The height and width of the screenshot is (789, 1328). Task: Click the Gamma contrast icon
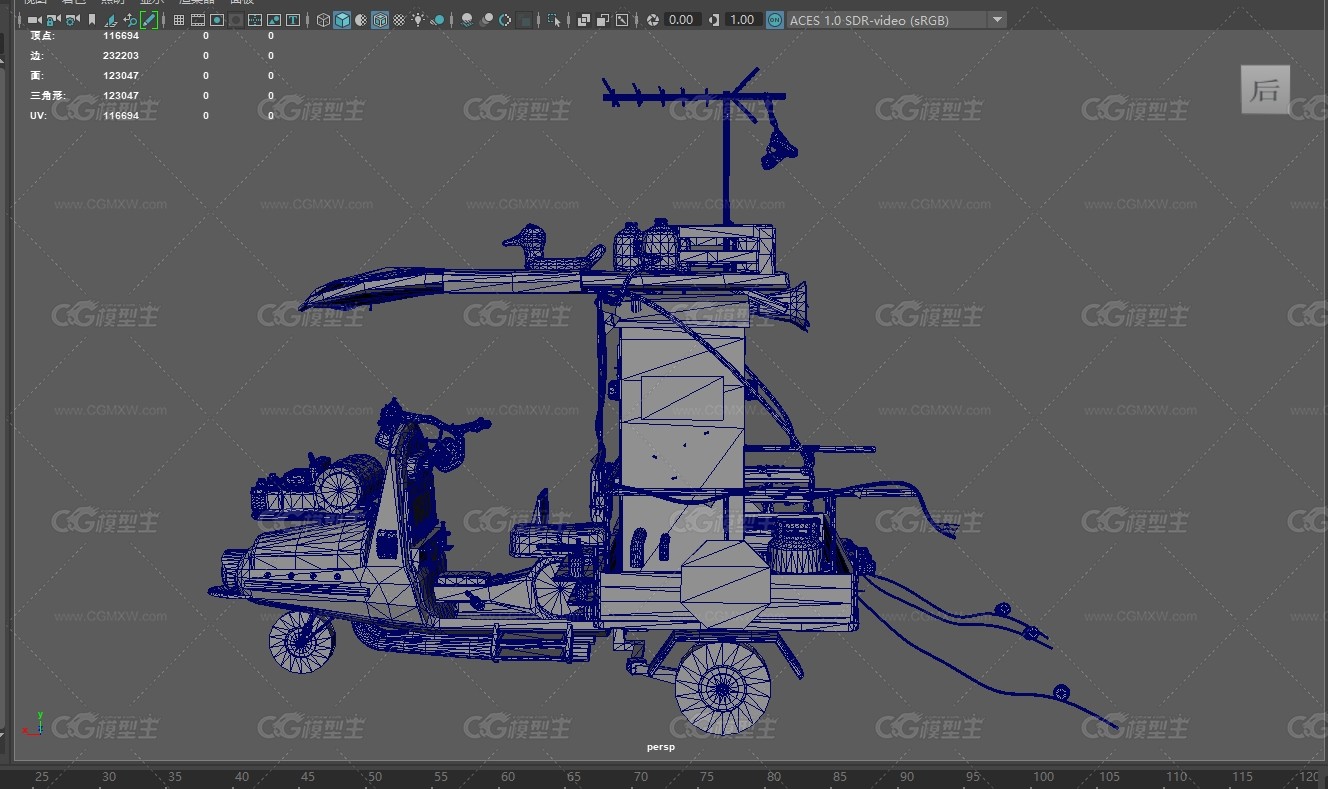714,20
